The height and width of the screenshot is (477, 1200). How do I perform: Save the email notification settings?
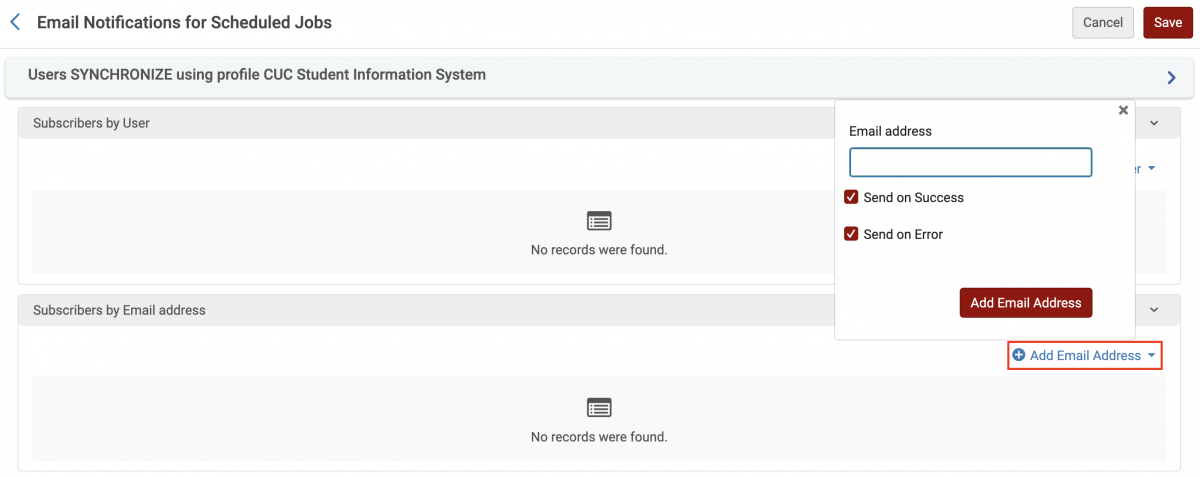tap(1167, 23)
